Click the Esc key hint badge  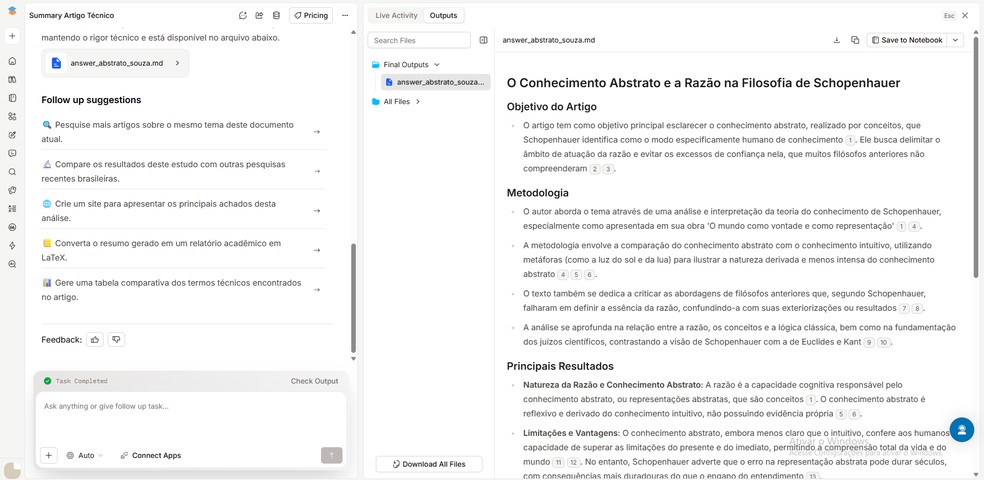pos(949,16)
